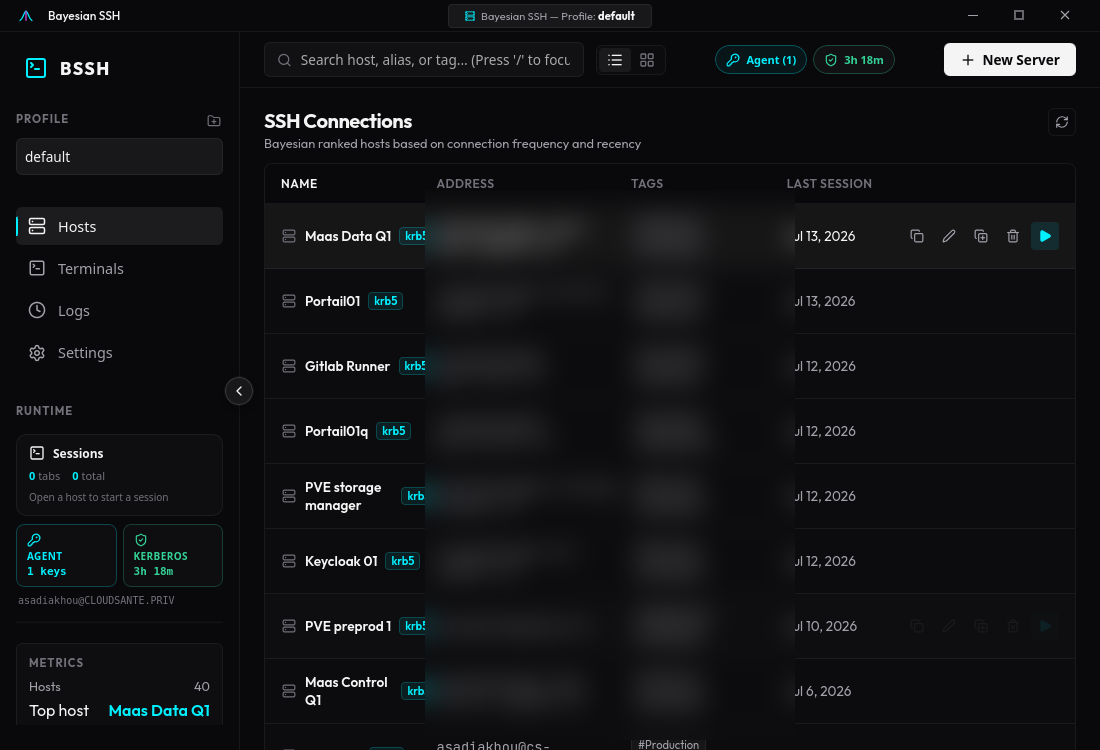This screenshot has width=1100, height=750.
Task: Edit the Maas Data Q1 host
Action: [x=948, y=236]
